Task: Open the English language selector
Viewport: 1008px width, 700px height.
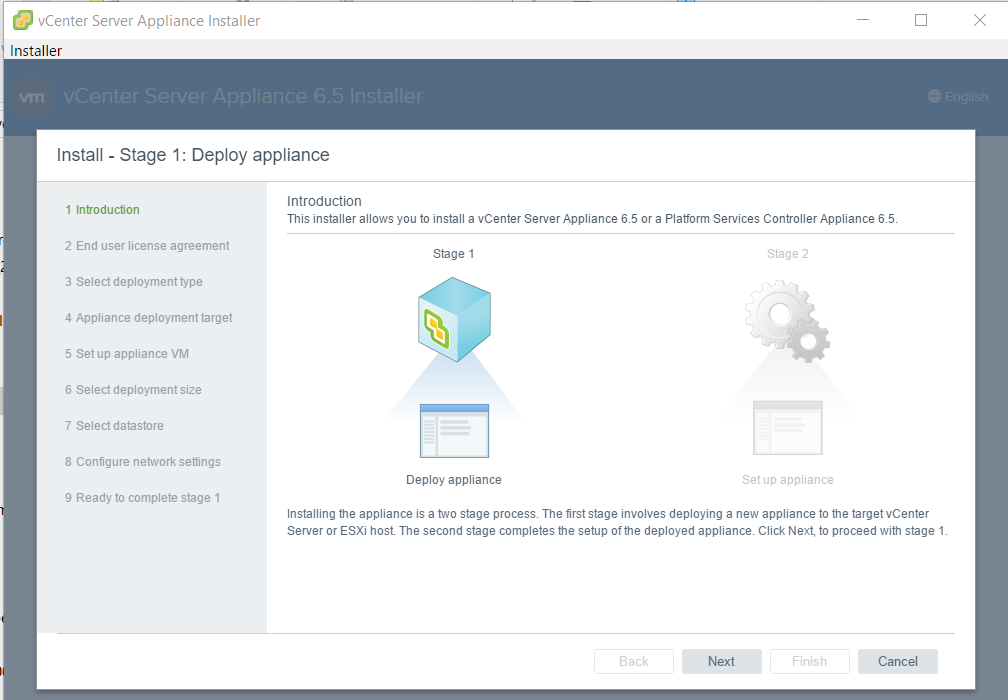Action: tap(958, 96)
